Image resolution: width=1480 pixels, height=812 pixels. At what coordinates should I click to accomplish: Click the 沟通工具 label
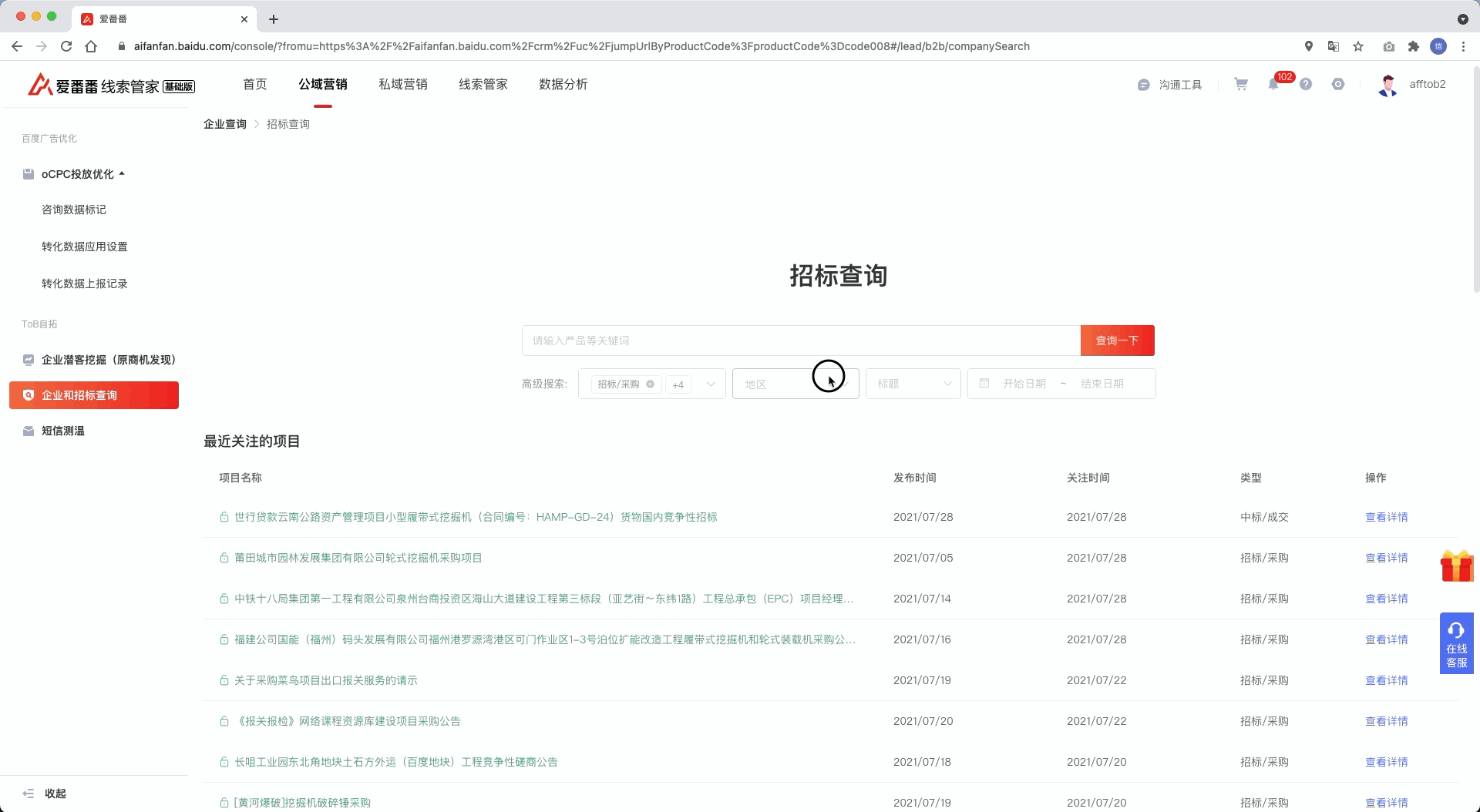point(1181,85)
